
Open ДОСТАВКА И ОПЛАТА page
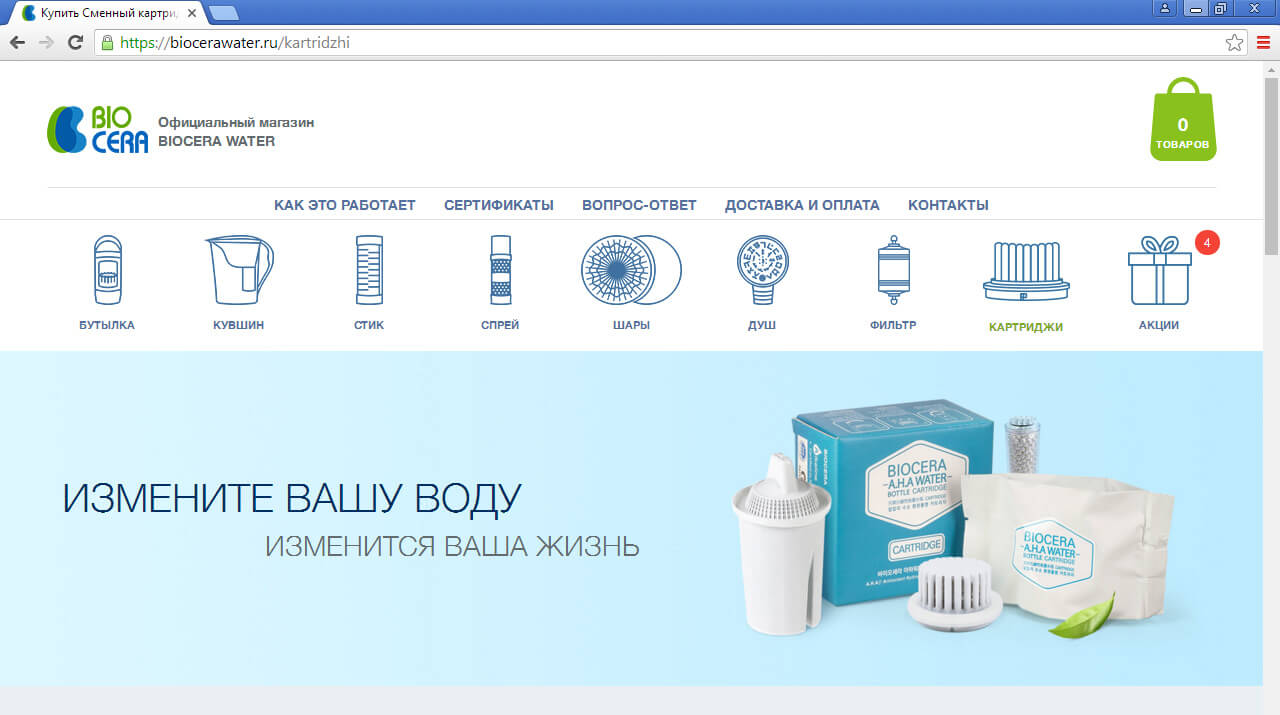(802, 205)
